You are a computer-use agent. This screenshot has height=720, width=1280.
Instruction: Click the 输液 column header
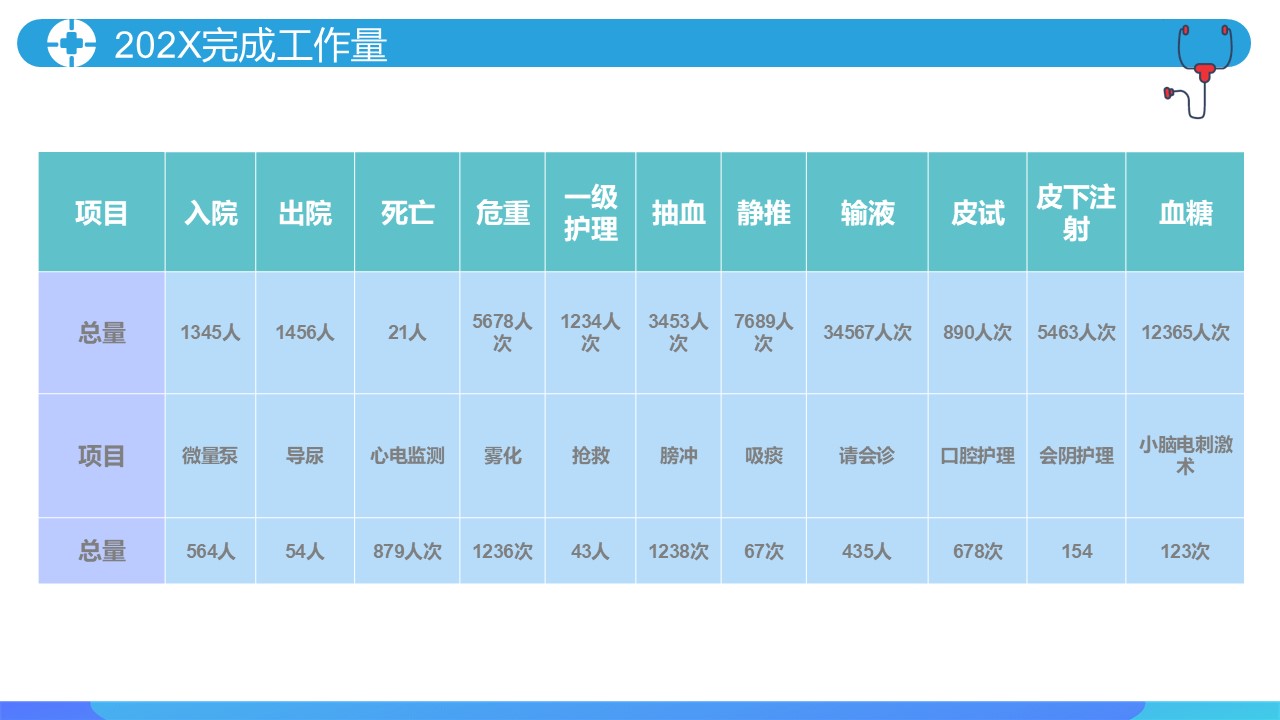pyautogui.click(x=868, y=212)
